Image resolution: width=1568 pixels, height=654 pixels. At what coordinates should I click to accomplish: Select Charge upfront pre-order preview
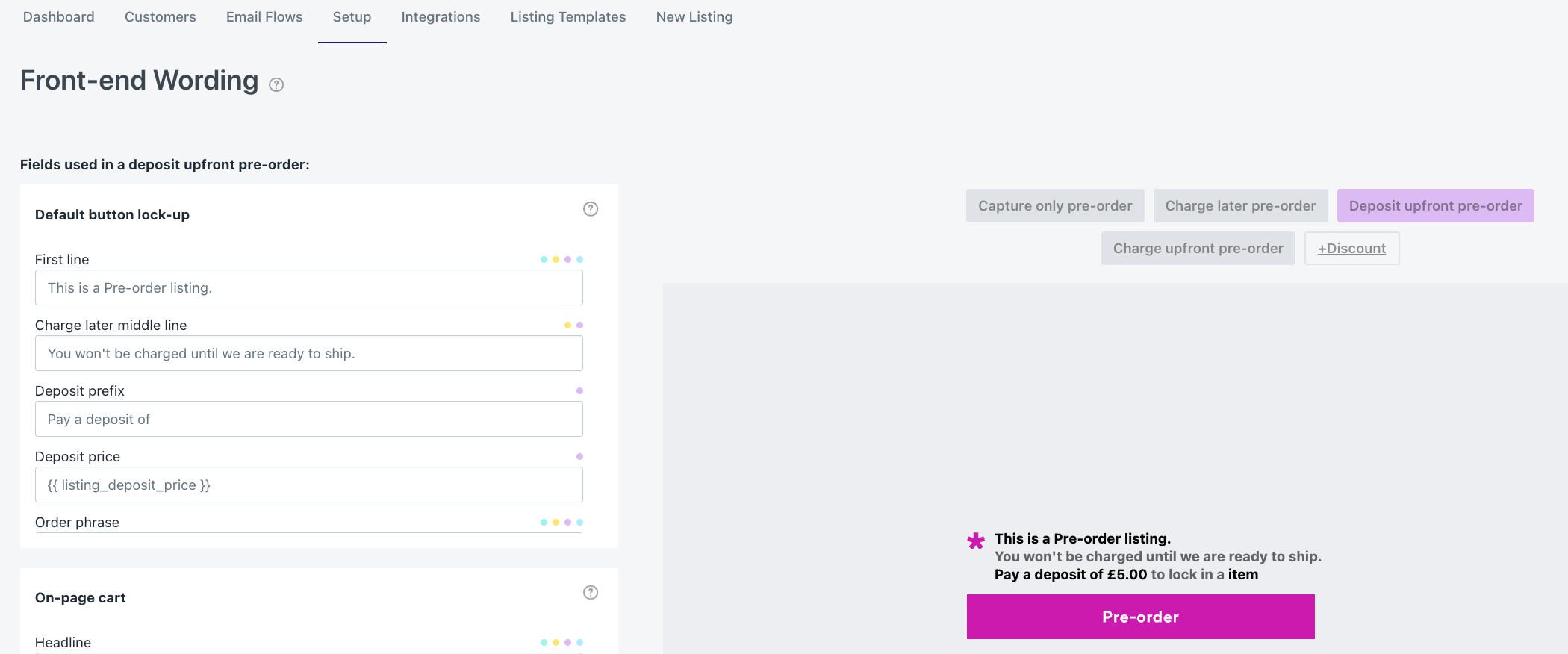tap(1198, 249)
